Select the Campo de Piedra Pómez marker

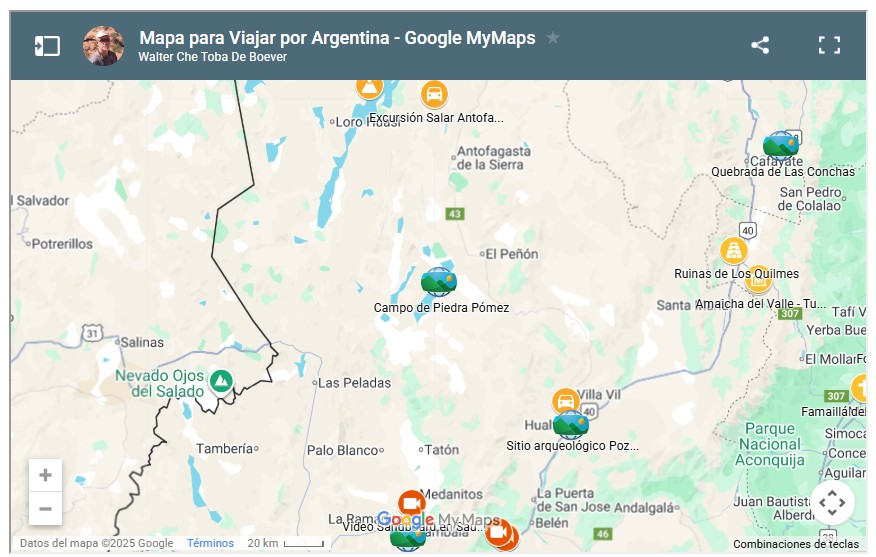click(439, 282)
